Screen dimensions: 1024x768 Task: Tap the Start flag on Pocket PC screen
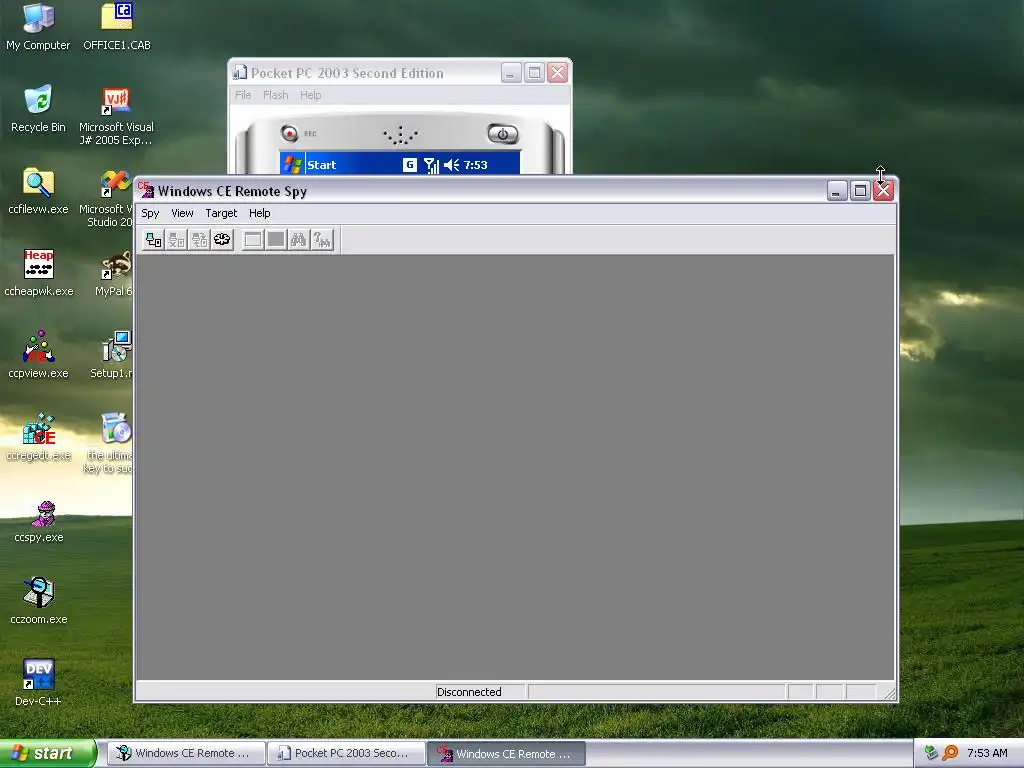point(293,165)
